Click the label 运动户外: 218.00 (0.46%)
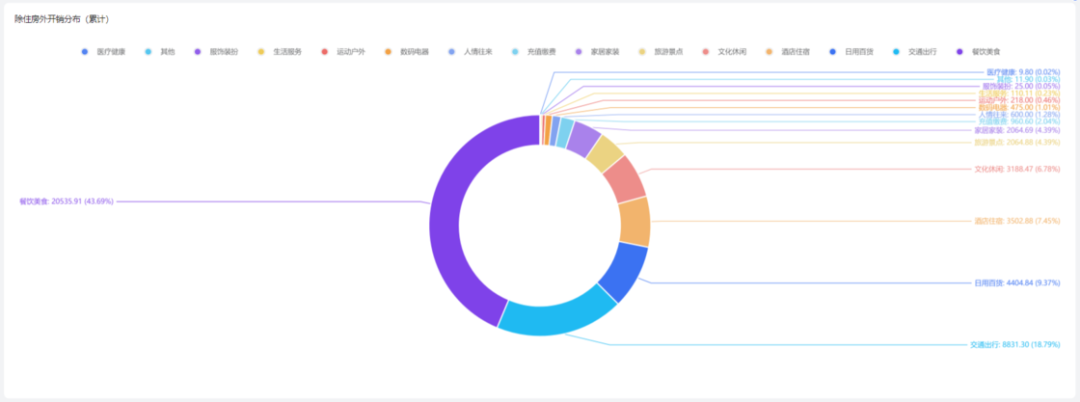The height and width of the screenshot is (402, 1080). pos(1019,100)
